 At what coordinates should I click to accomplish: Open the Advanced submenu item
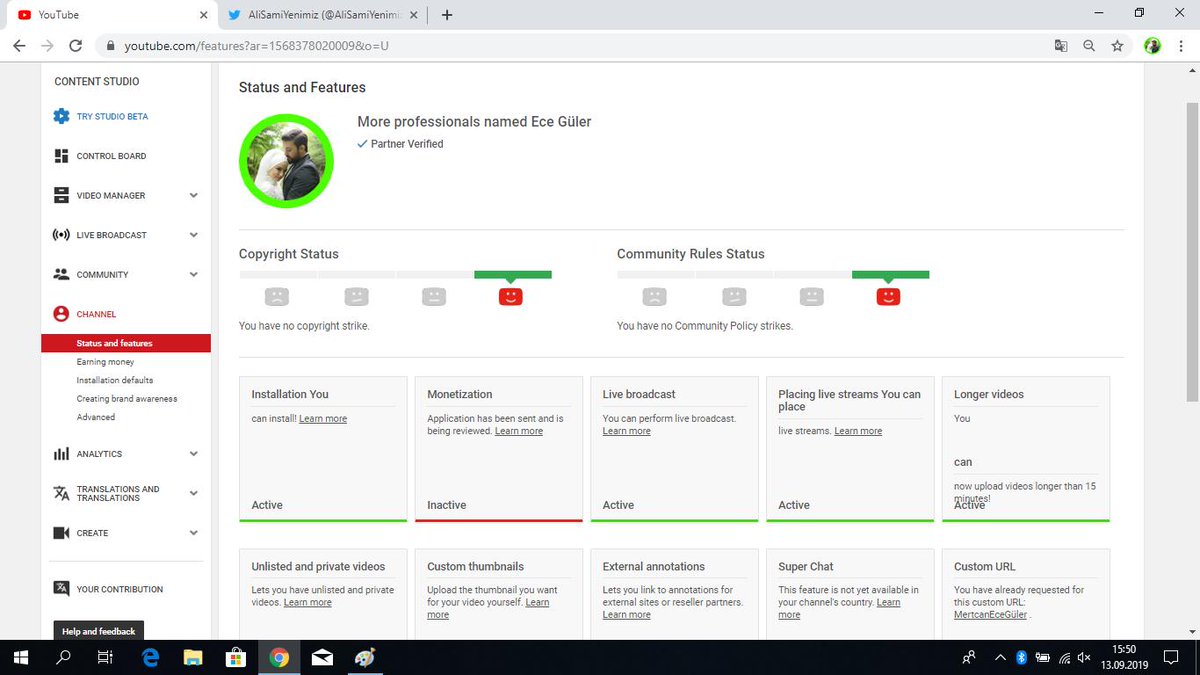96,417
